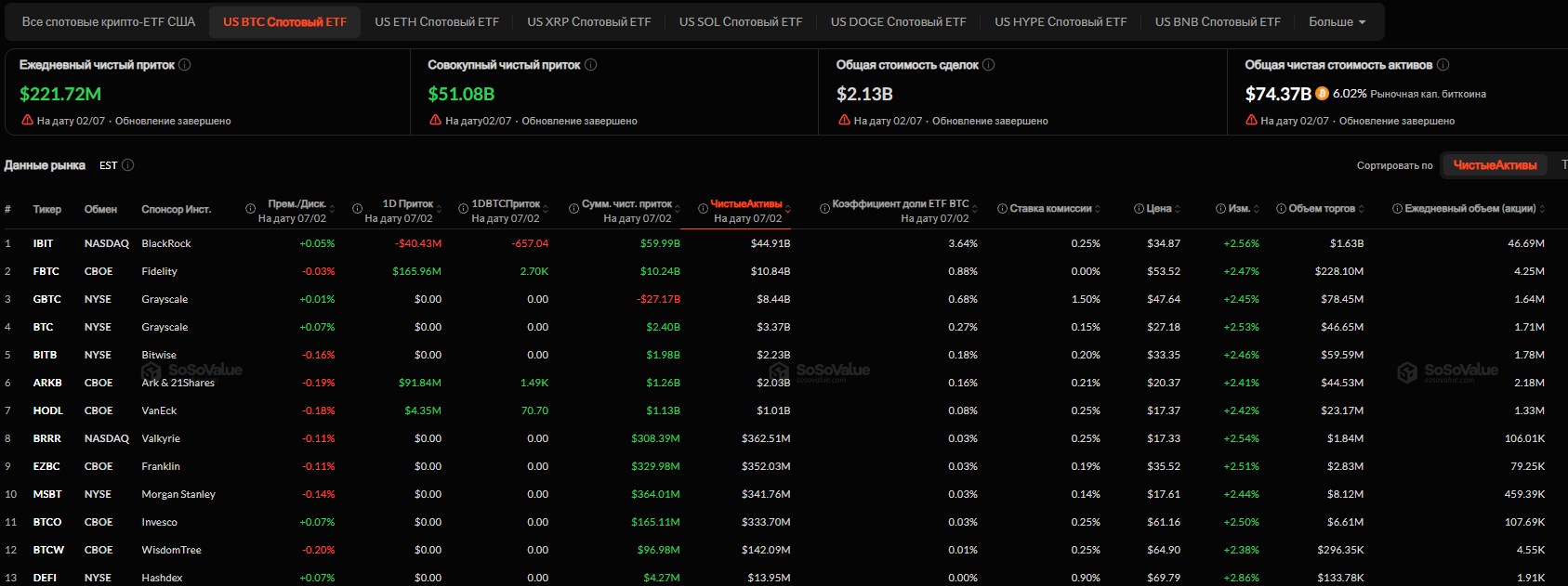Expand the Больше dropdown menu
The image size is (1568, 586).
point(1337,22)
